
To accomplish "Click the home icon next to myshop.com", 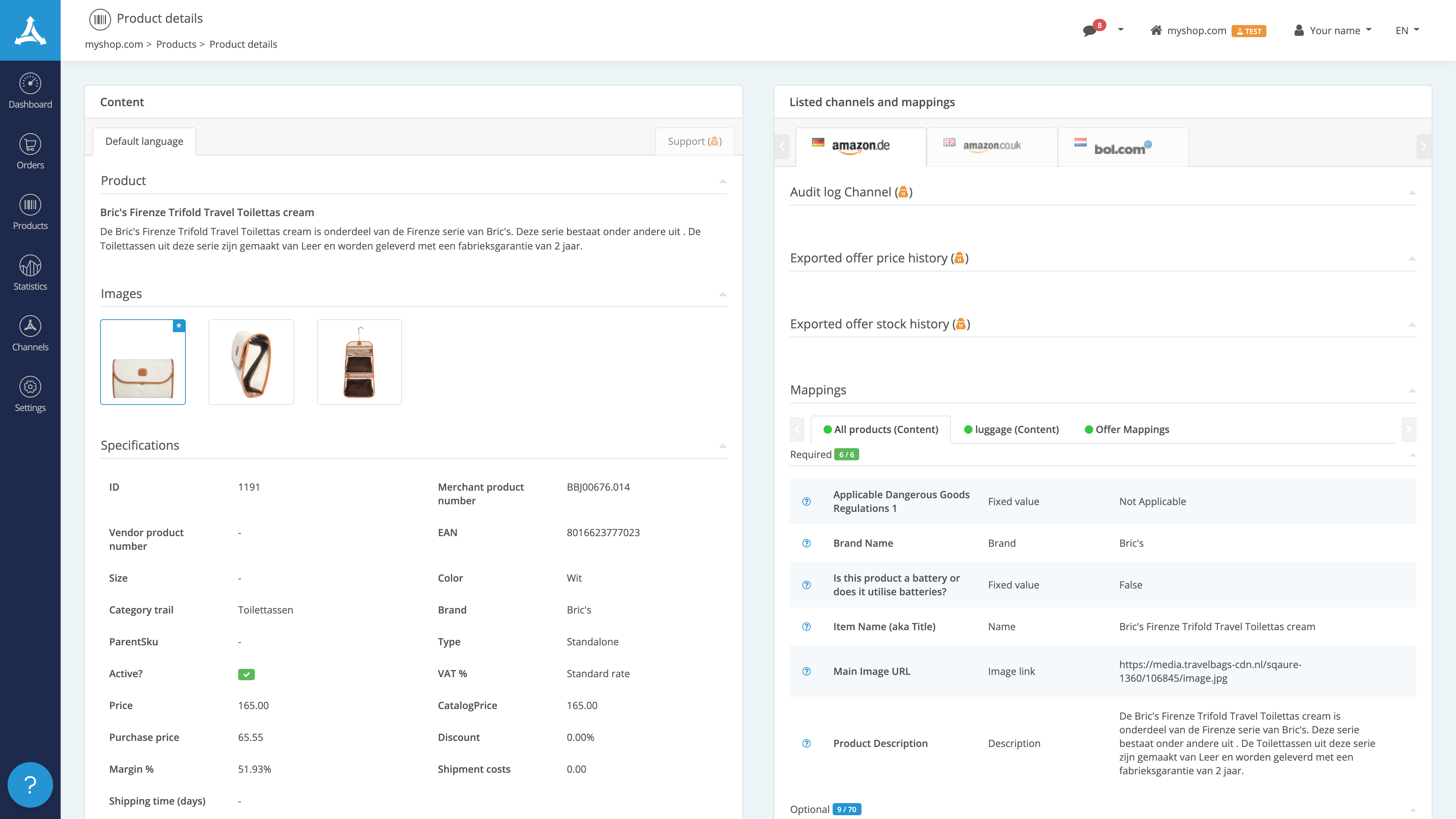I will 1156,31.
